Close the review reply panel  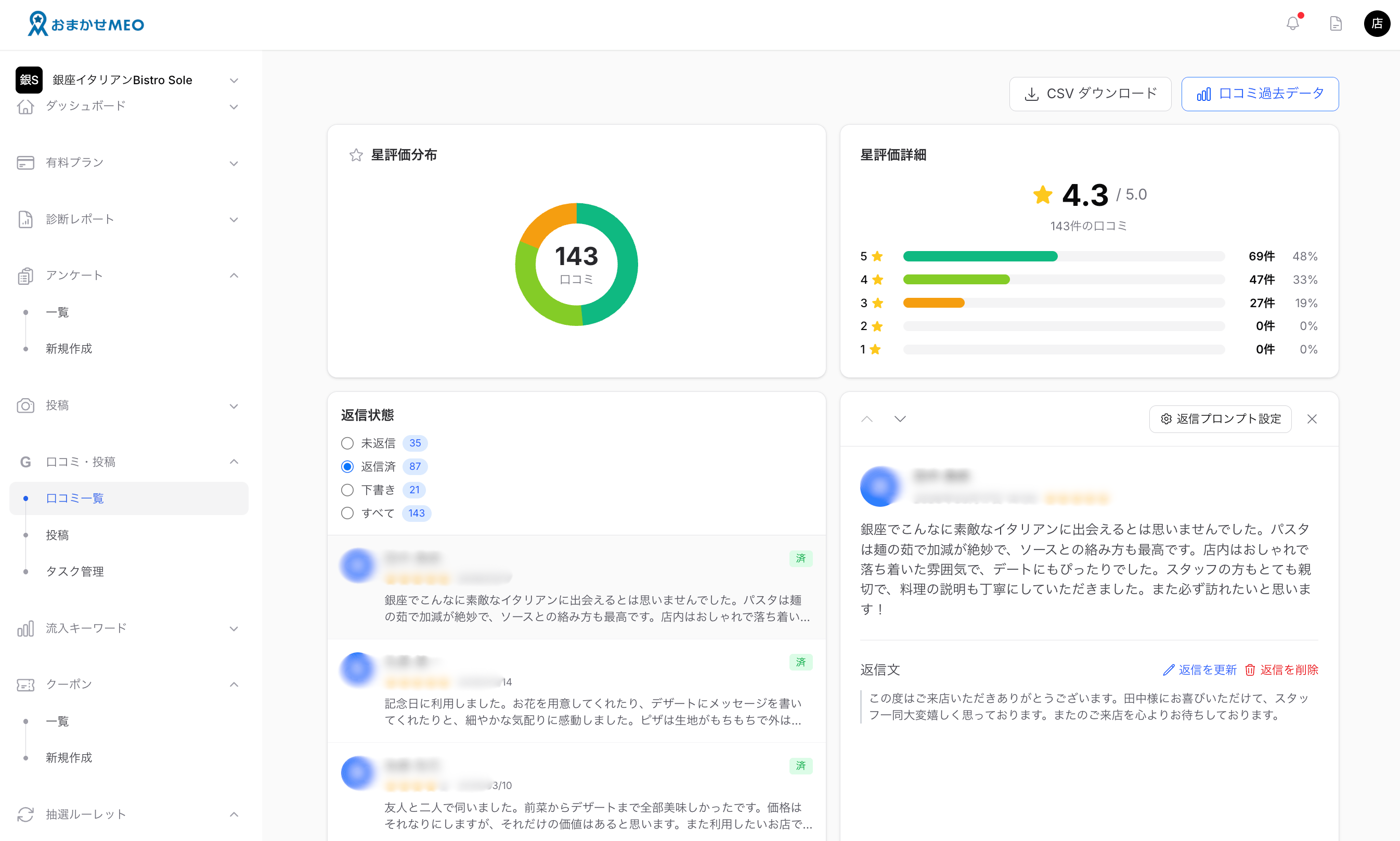point(1312,419)
